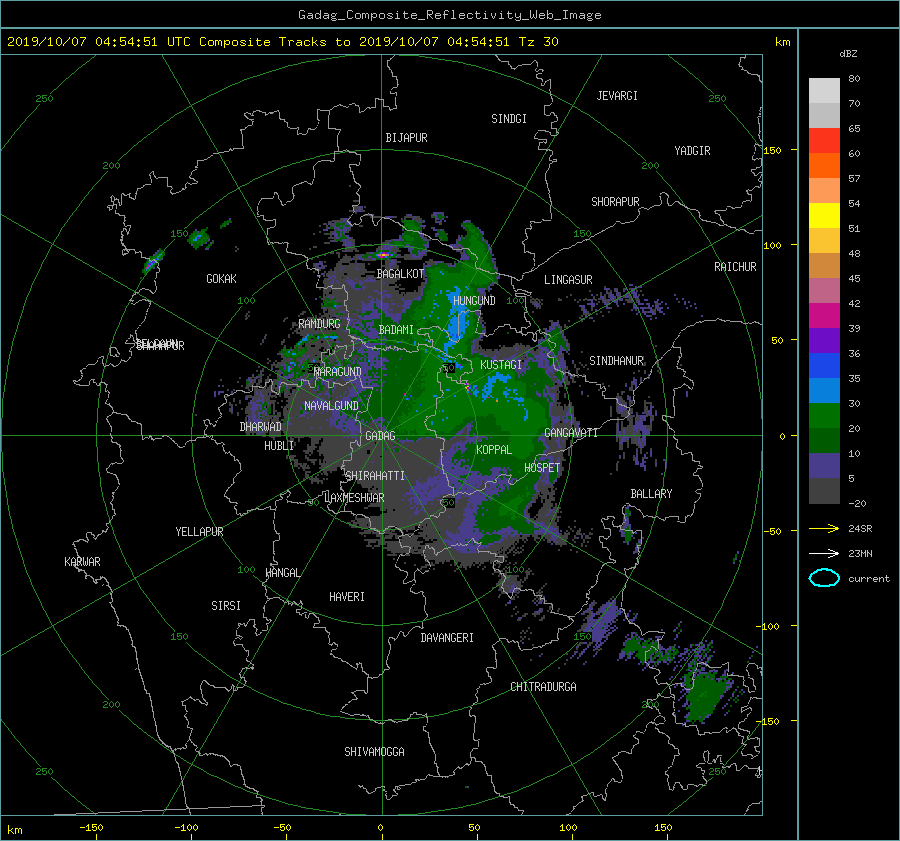Click the DAVANGERI city label
This screenshot has width=900, height=841.
(x=447, y=638)
